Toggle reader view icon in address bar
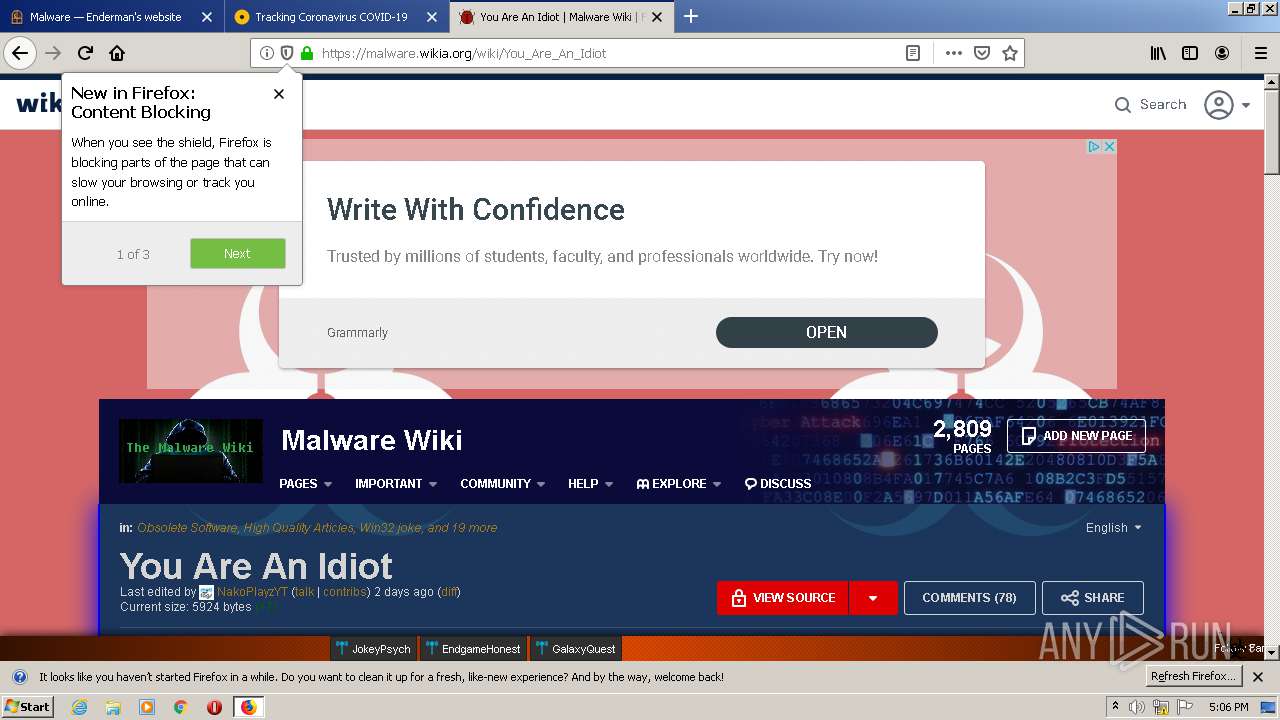Screen dimensions: 1280x720 [x=913, y=53]
